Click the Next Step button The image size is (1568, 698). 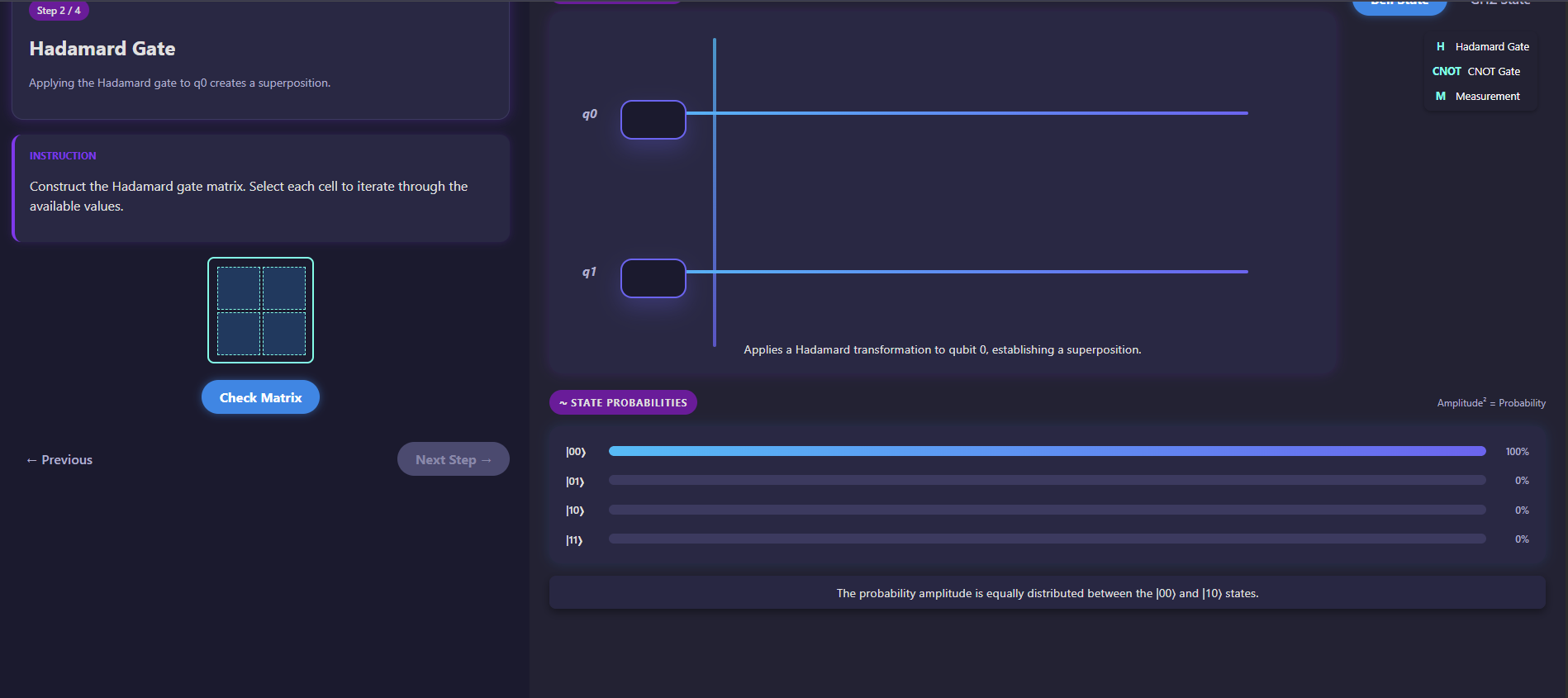(453, 459)
